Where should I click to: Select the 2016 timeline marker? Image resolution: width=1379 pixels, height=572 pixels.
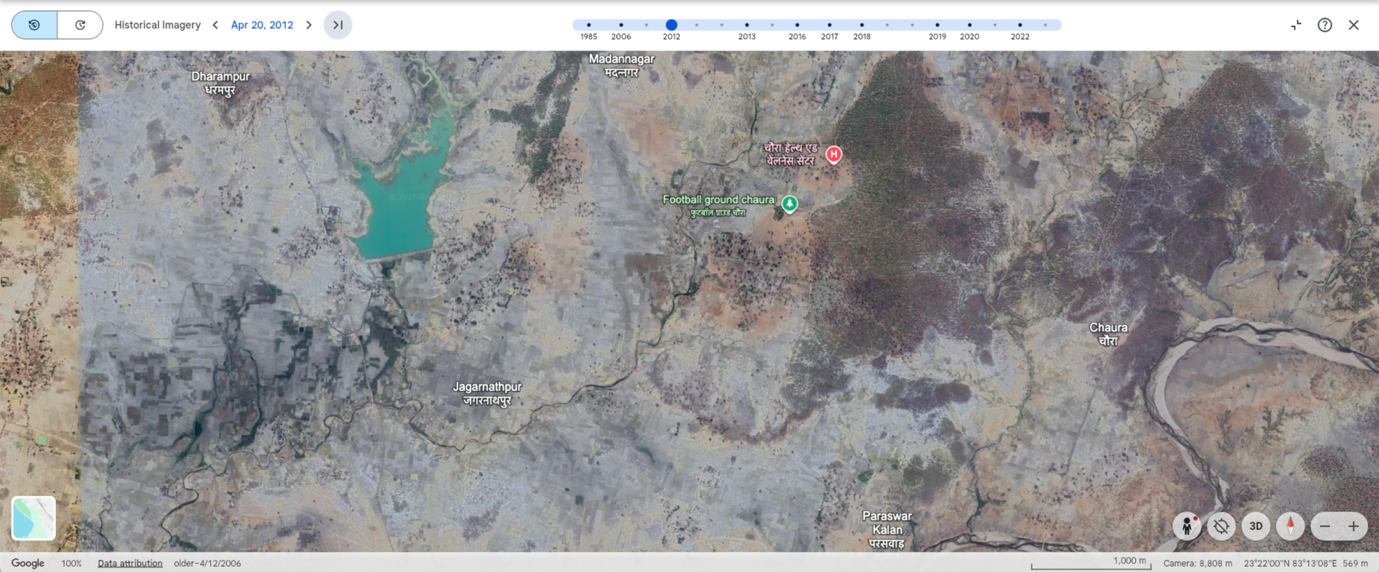797,25
